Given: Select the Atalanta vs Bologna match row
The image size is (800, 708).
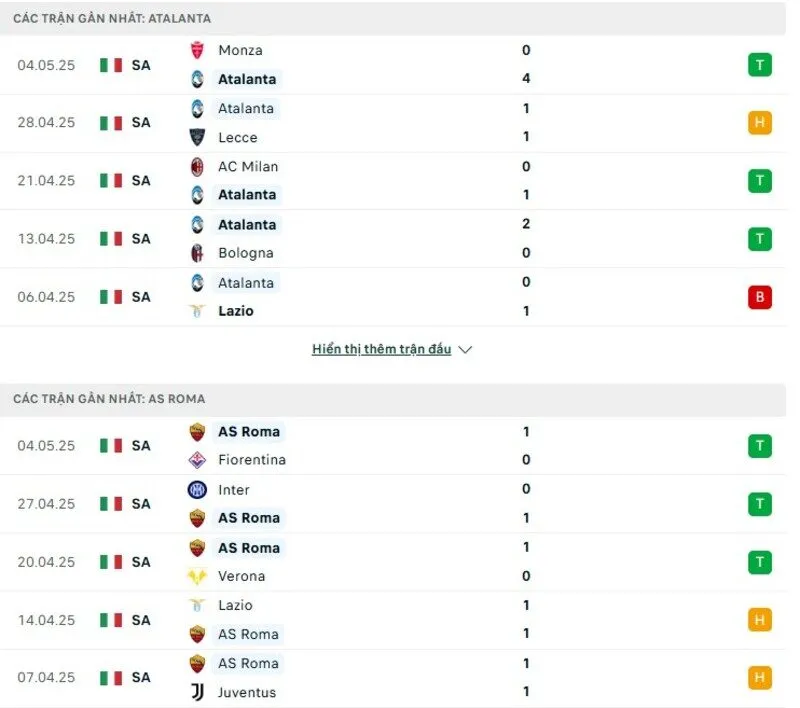Looking at the screenshot, I should click(400, 239).
